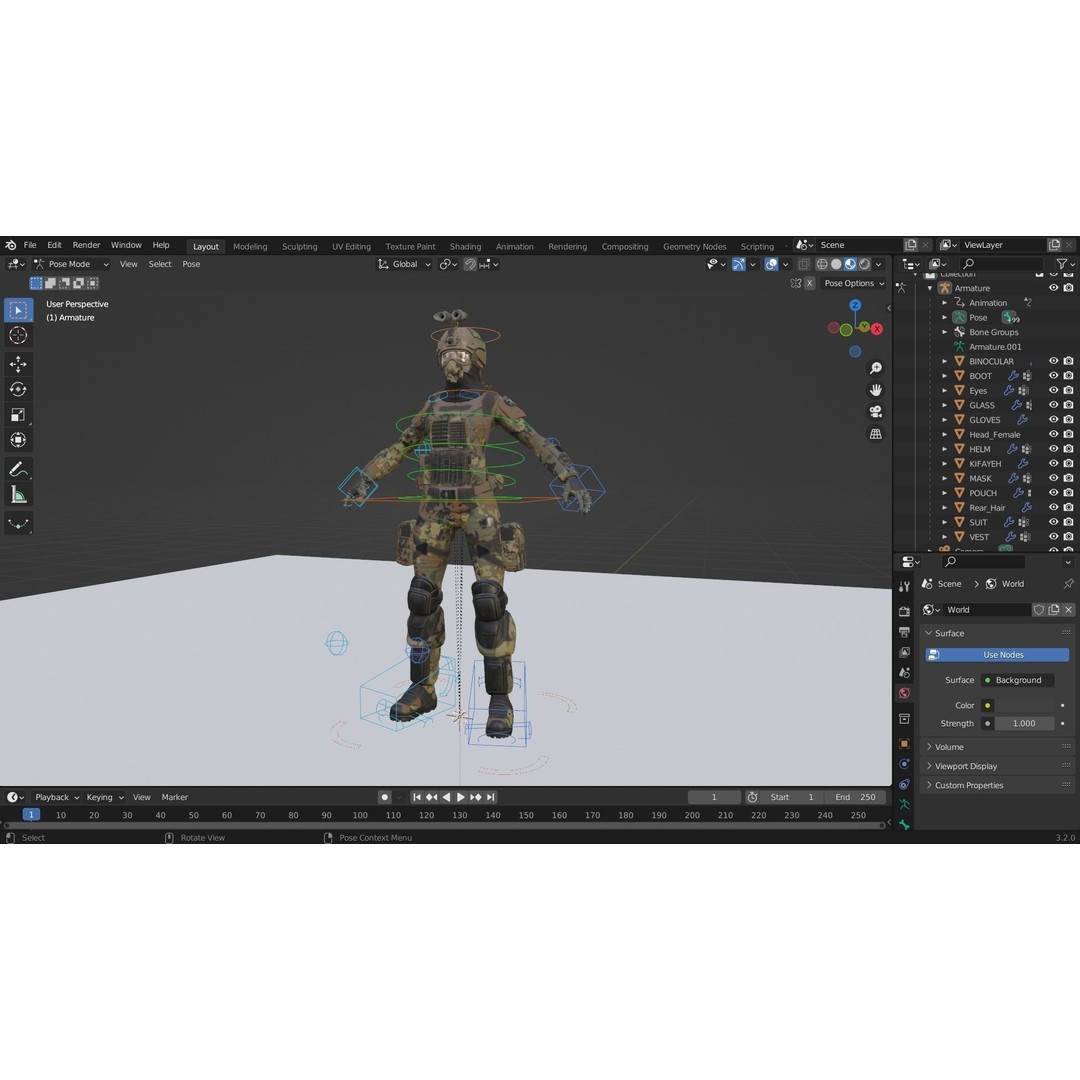
Task: Collapse the Armature tree item
Action: click(x=931, y=289)
